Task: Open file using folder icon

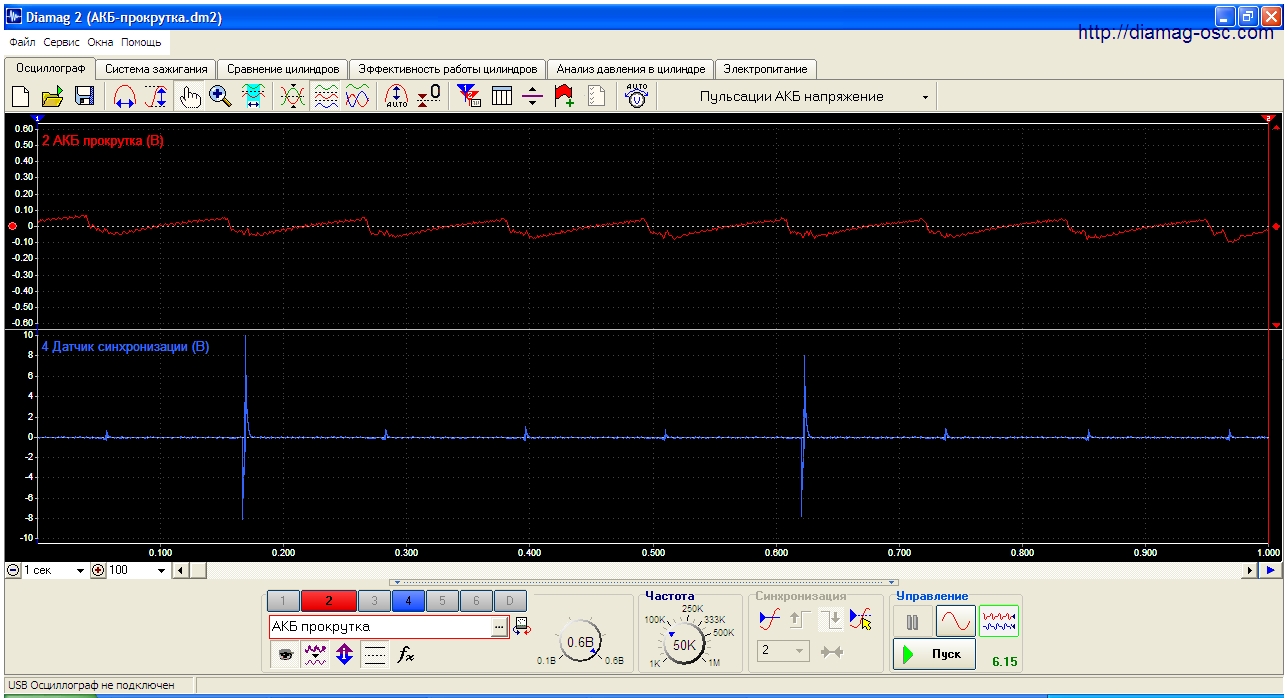Action: [52, 96]
